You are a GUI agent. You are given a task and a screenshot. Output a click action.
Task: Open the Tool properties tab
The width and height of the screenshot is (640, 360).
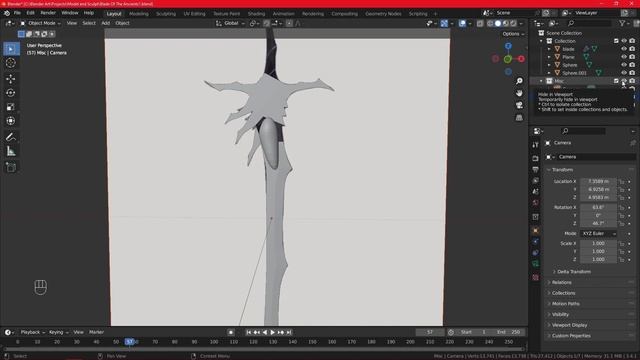point(536,145)
